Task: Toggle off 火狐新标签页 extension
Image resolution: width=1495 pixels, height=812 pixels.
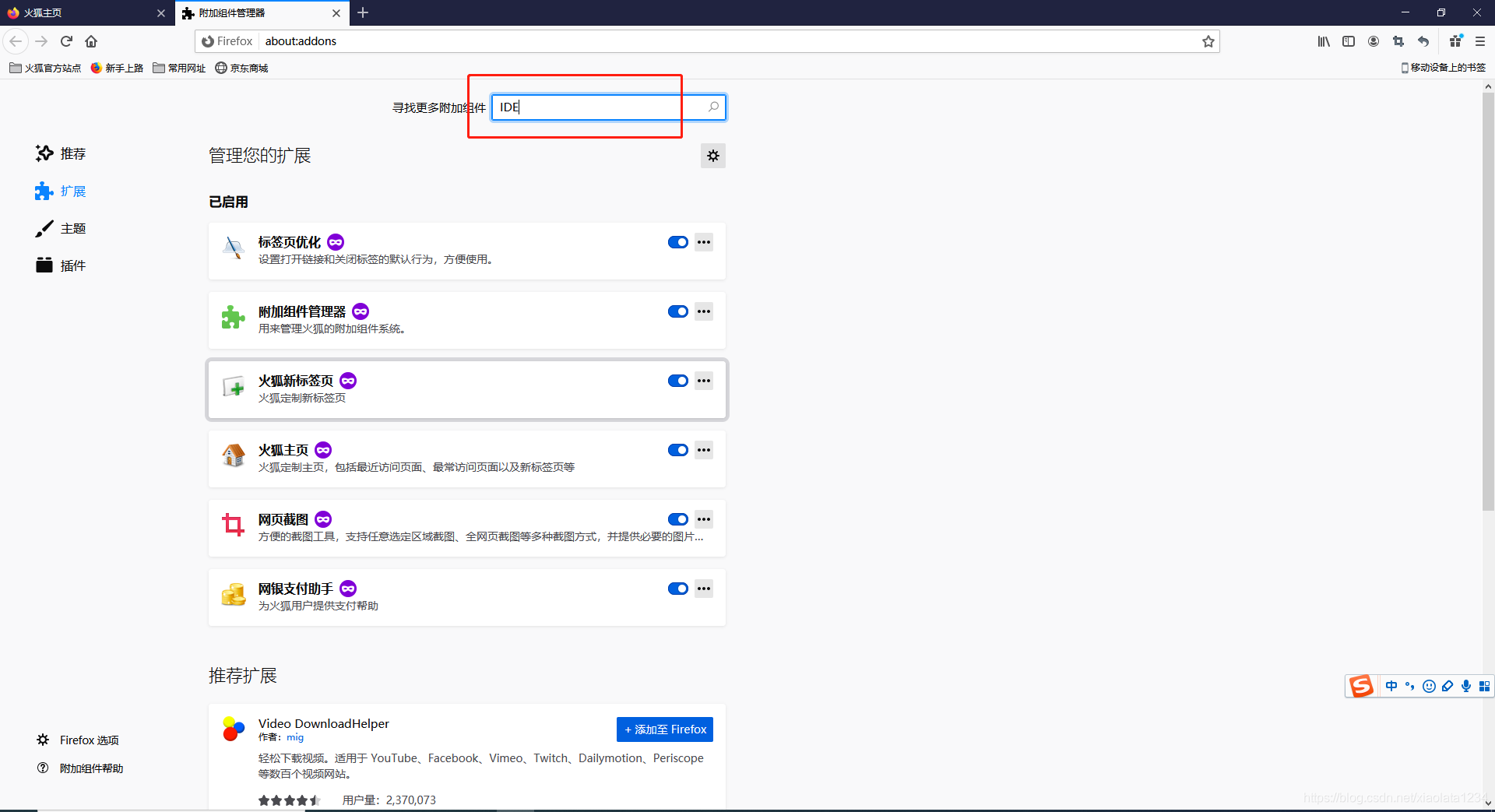Action: (678, 381)
